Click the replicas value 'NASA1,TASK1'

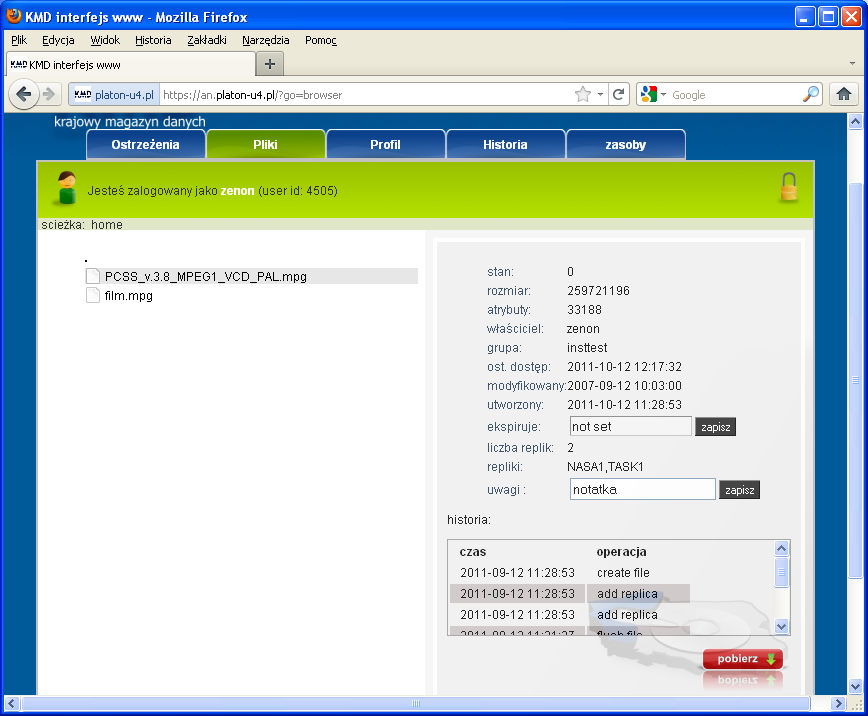point(605,467)
